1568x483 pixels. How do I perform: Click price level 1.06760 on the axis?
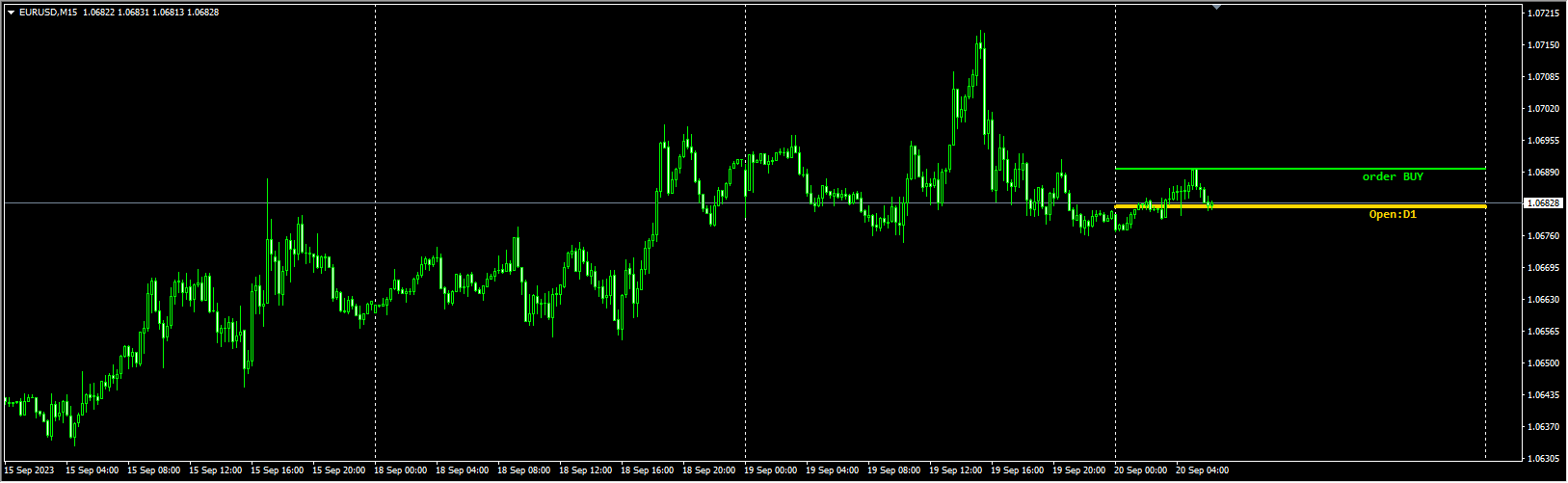(1544, 236)
